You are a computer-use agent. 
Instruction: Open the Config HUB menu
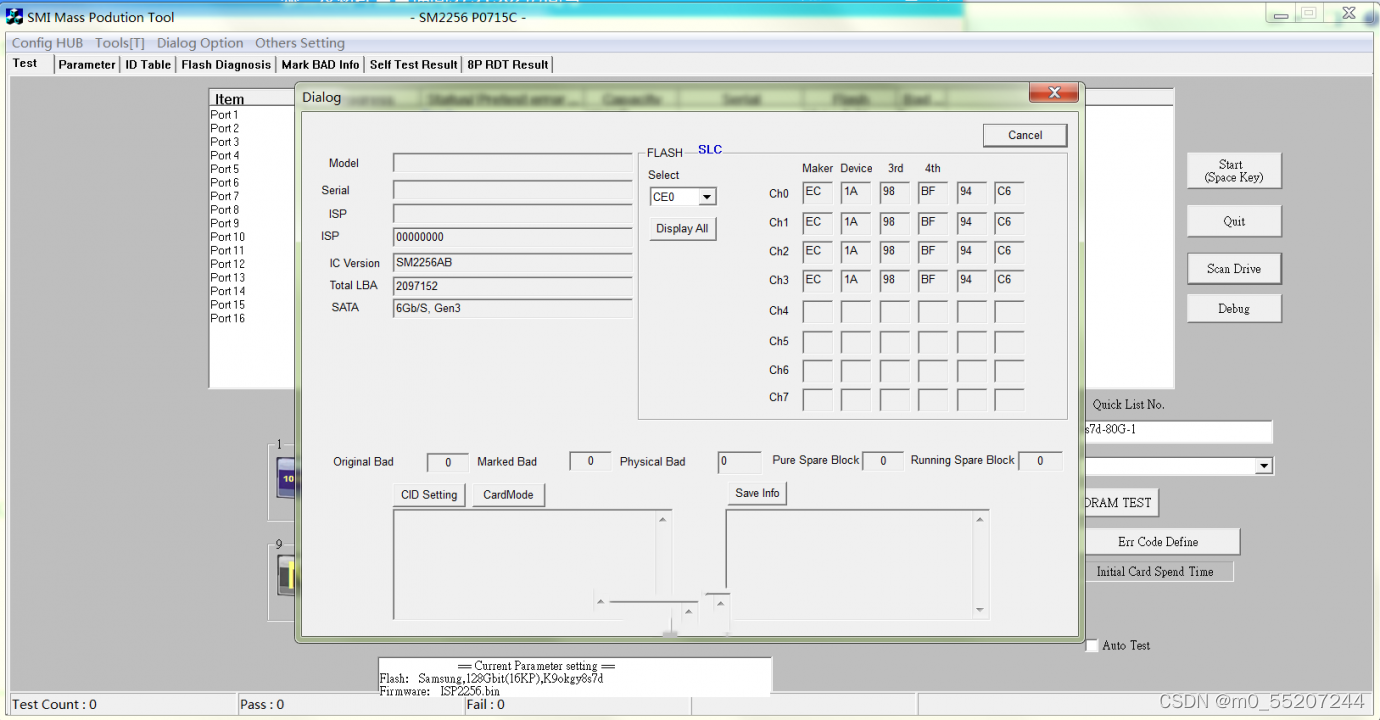click(x=47, y=43)
